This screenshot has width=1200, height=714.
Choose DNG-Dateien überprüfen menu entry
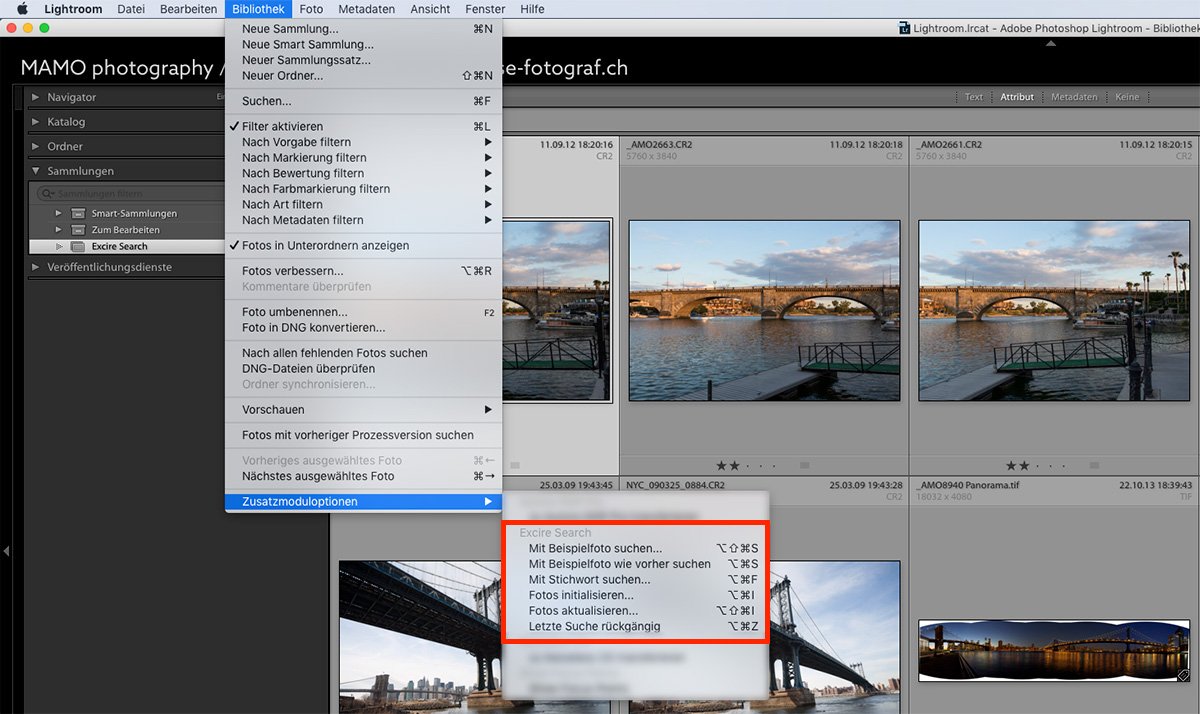tap(364, 368)
